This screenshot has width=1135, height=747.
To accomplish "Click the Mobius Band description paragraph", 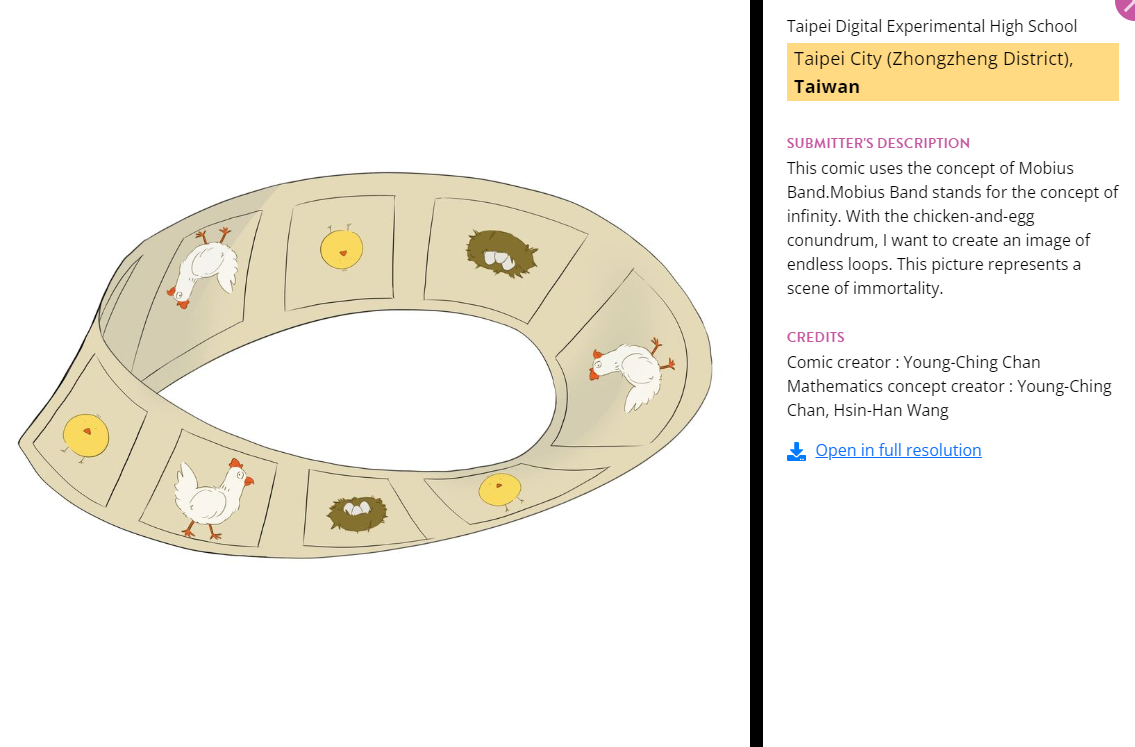I will coord(952,228).
